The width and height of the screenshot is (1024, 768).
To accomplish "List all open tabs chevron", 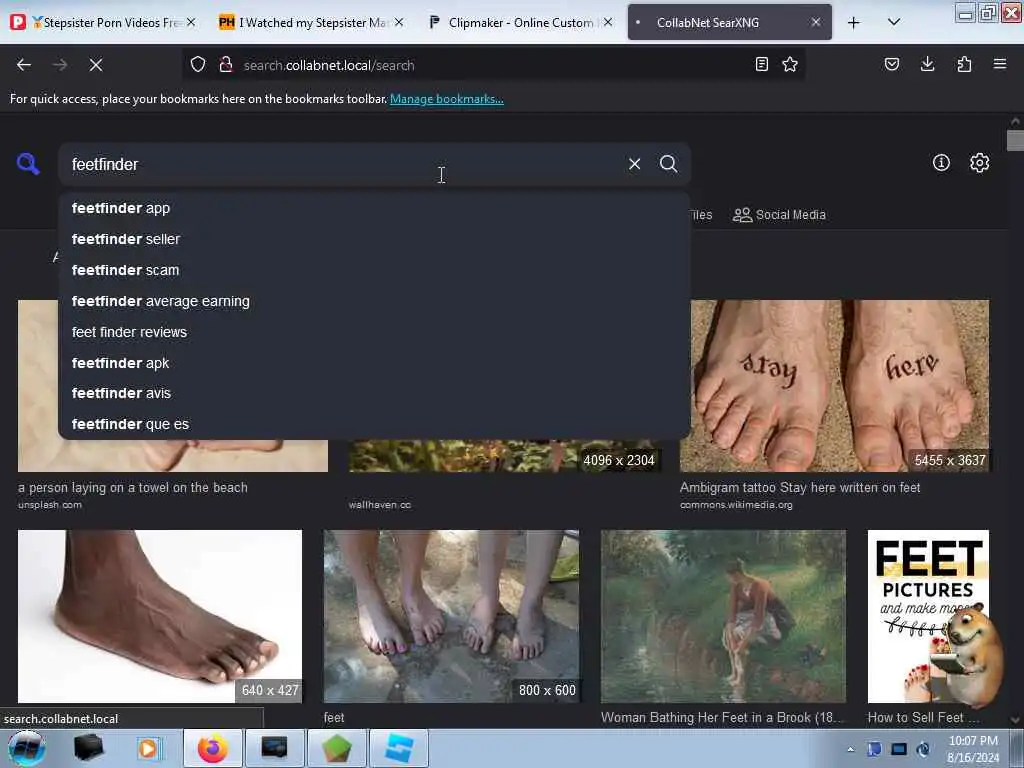I will (x=894, y=22).
